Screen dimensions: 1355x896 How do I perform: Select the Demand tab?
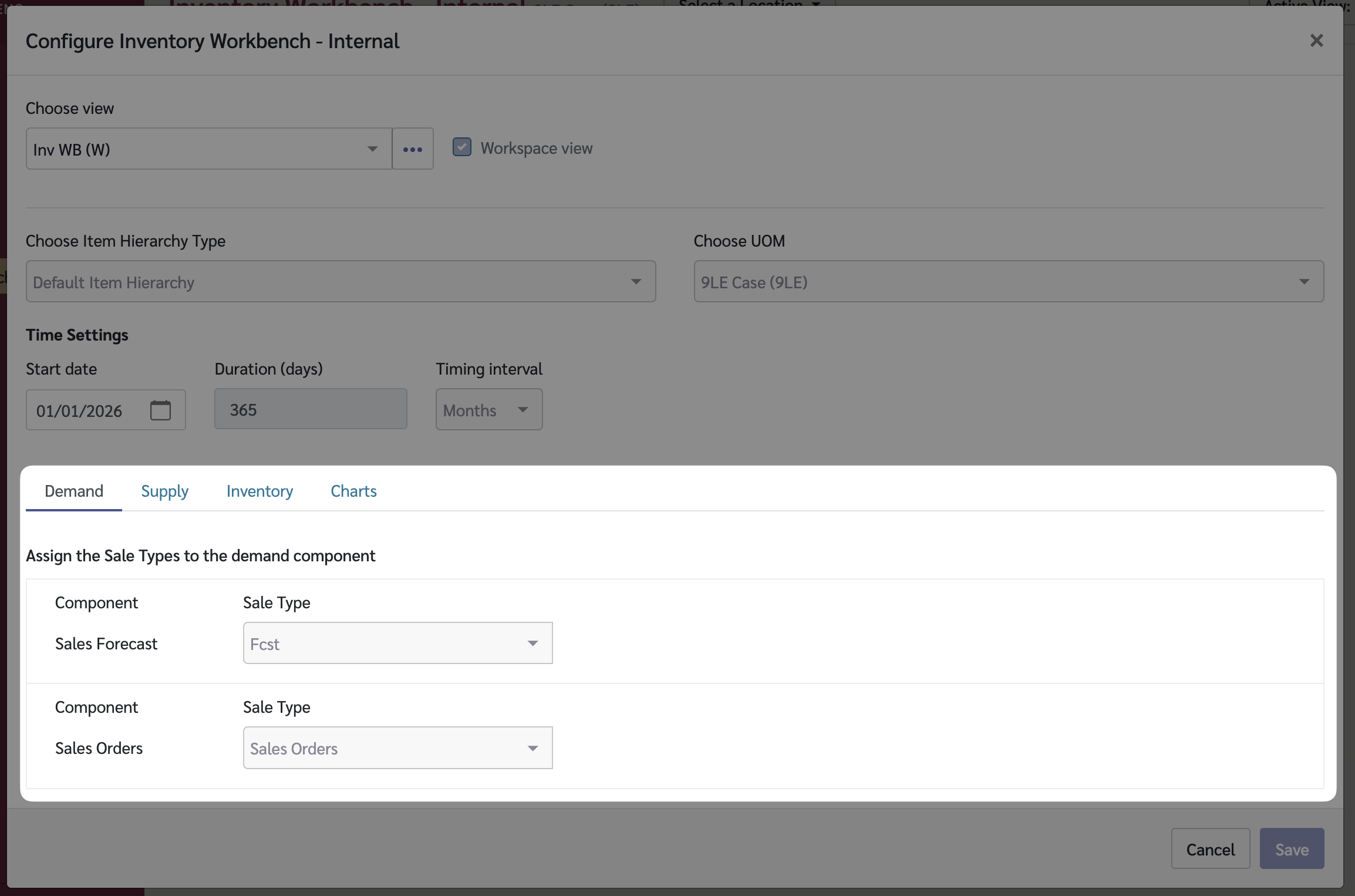pos(74,491)
